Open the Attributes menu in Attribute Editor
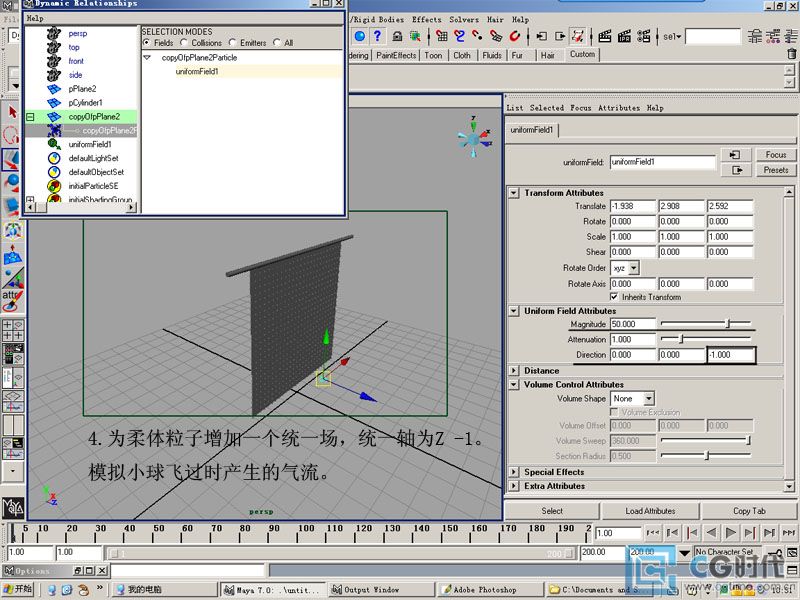Viewport: 800px width, 600px height. tap(619, 108)
